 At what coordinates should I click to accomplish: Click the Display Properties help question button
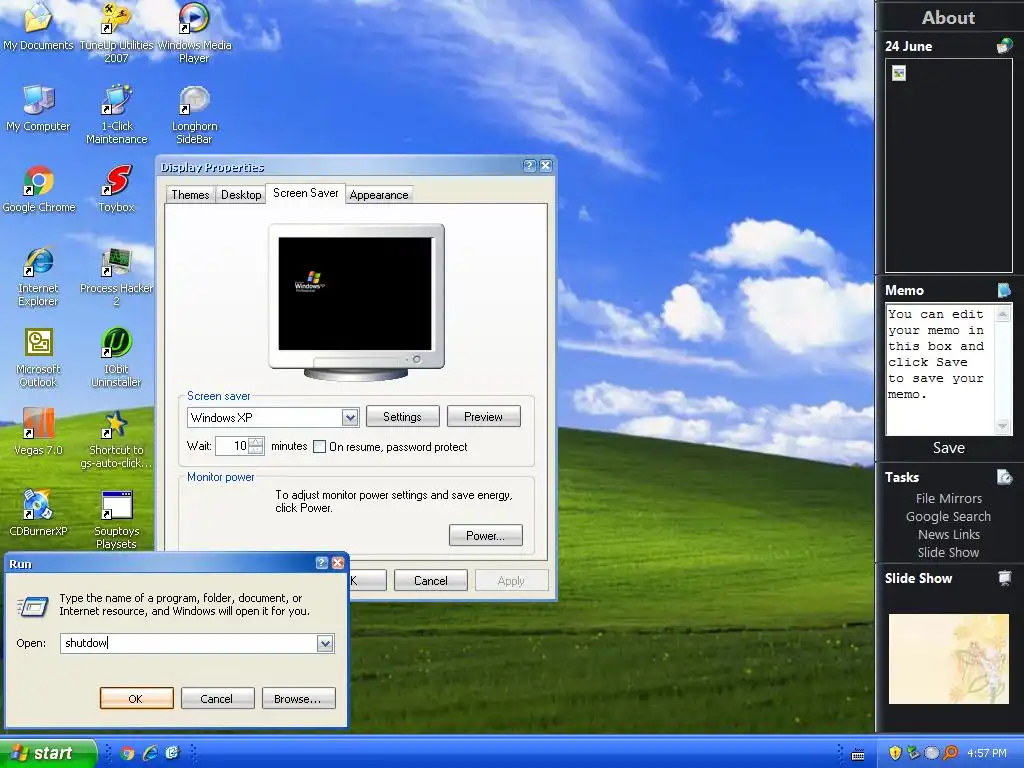coord(530,166)
